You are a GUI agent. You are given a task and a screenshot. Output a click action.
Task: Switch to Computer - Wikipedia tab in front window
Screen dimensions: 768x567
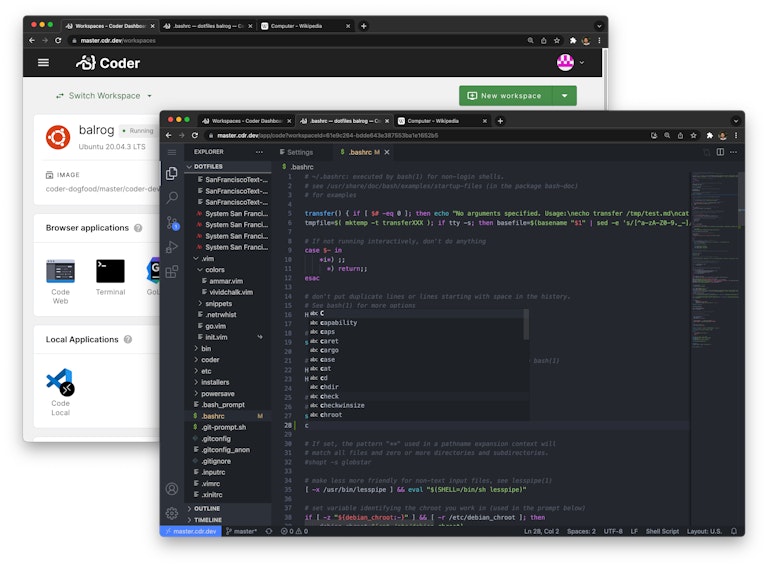tap(442, 121)
